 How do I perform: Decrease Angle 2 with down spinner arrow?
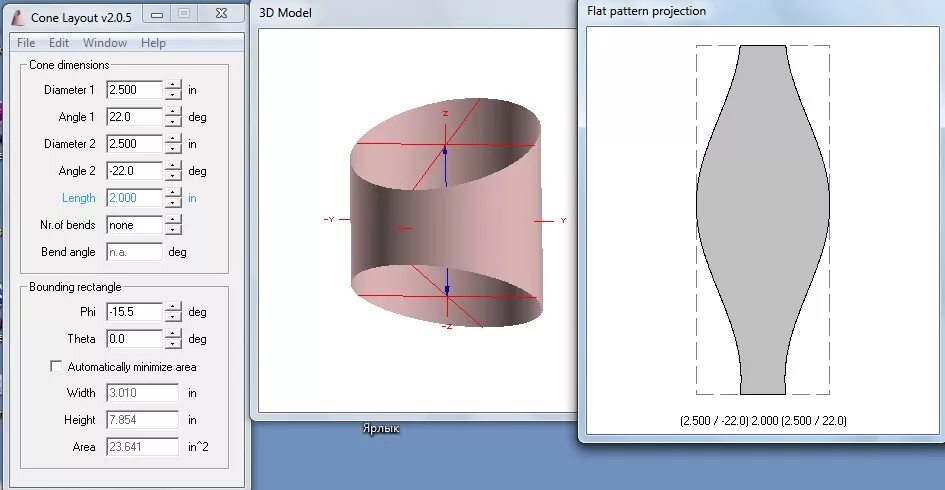[173, 176]
